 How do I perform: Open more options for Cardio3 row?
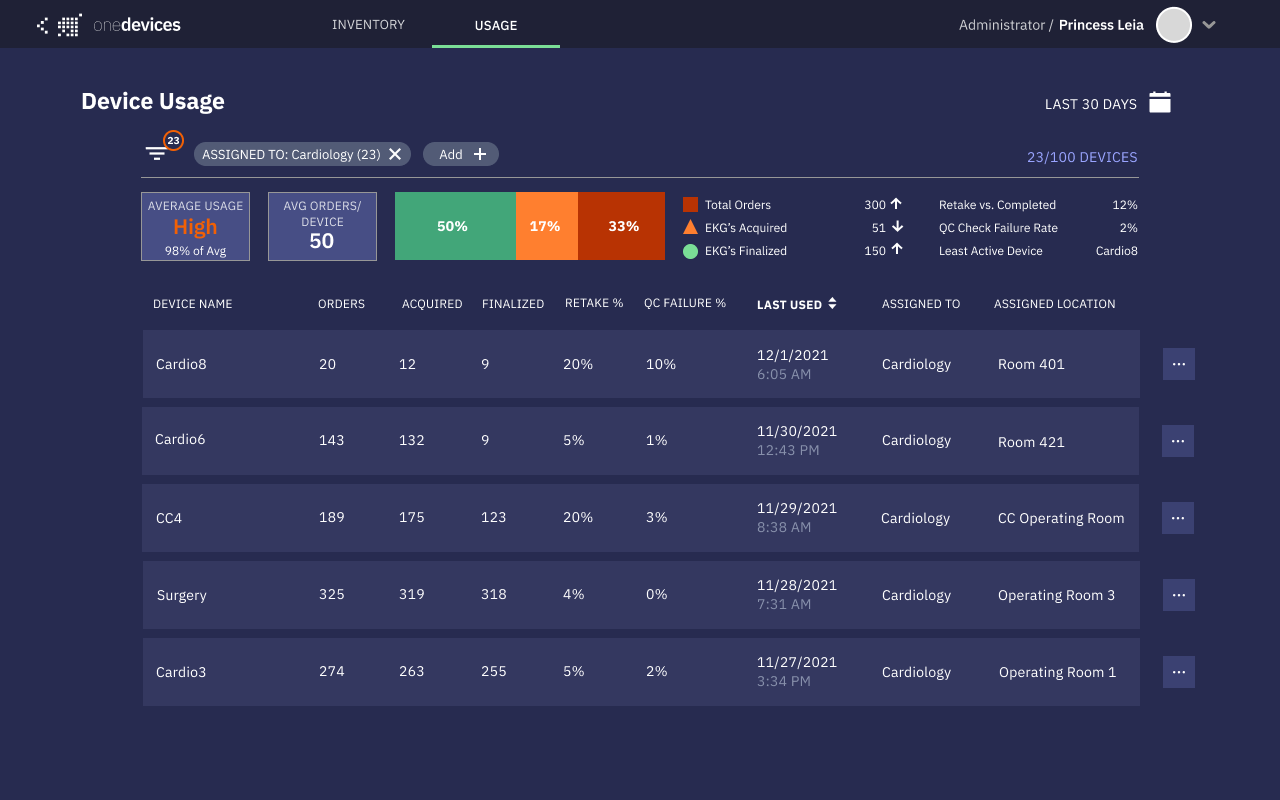[1178, 672]
